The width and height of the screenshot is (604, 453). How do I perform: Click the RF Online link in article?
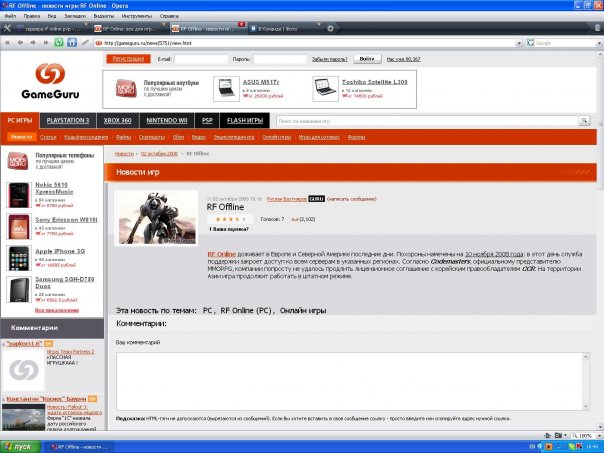click(x=221, y=254)
